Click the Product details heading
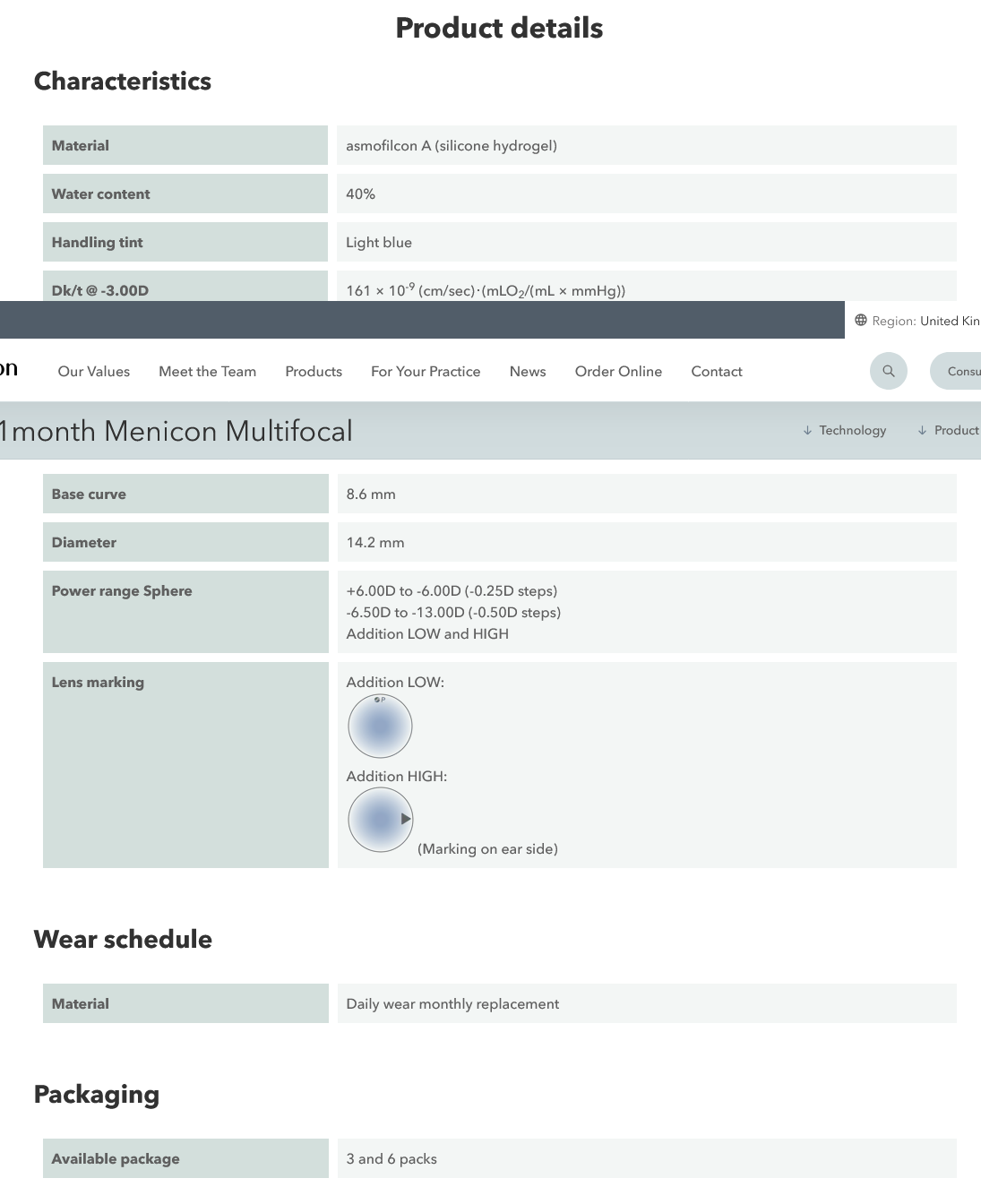981x1204 pixels. [x=499, y=28]
